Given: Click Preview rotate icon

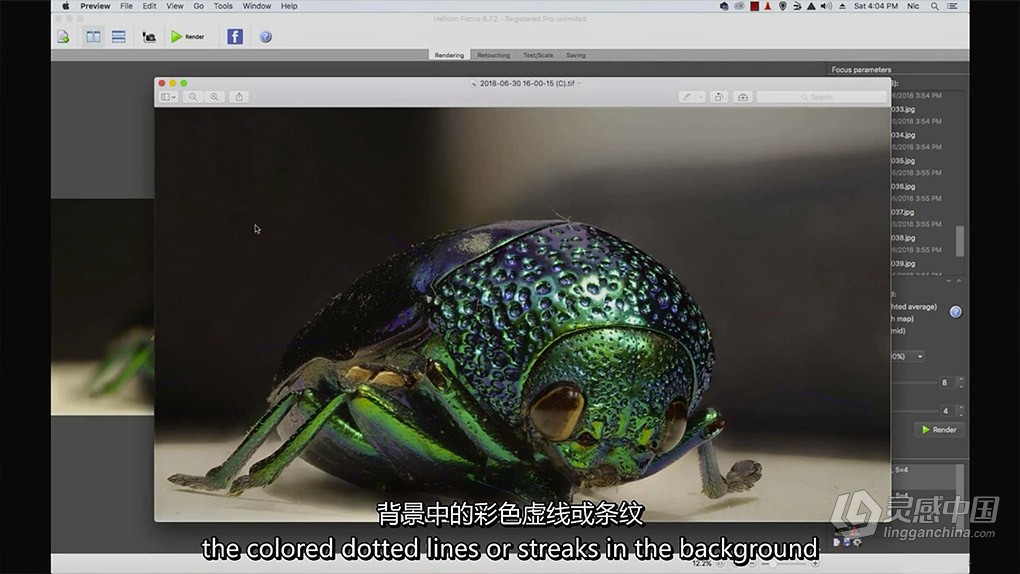Looking at the screenshot, I should click(719, 97).
